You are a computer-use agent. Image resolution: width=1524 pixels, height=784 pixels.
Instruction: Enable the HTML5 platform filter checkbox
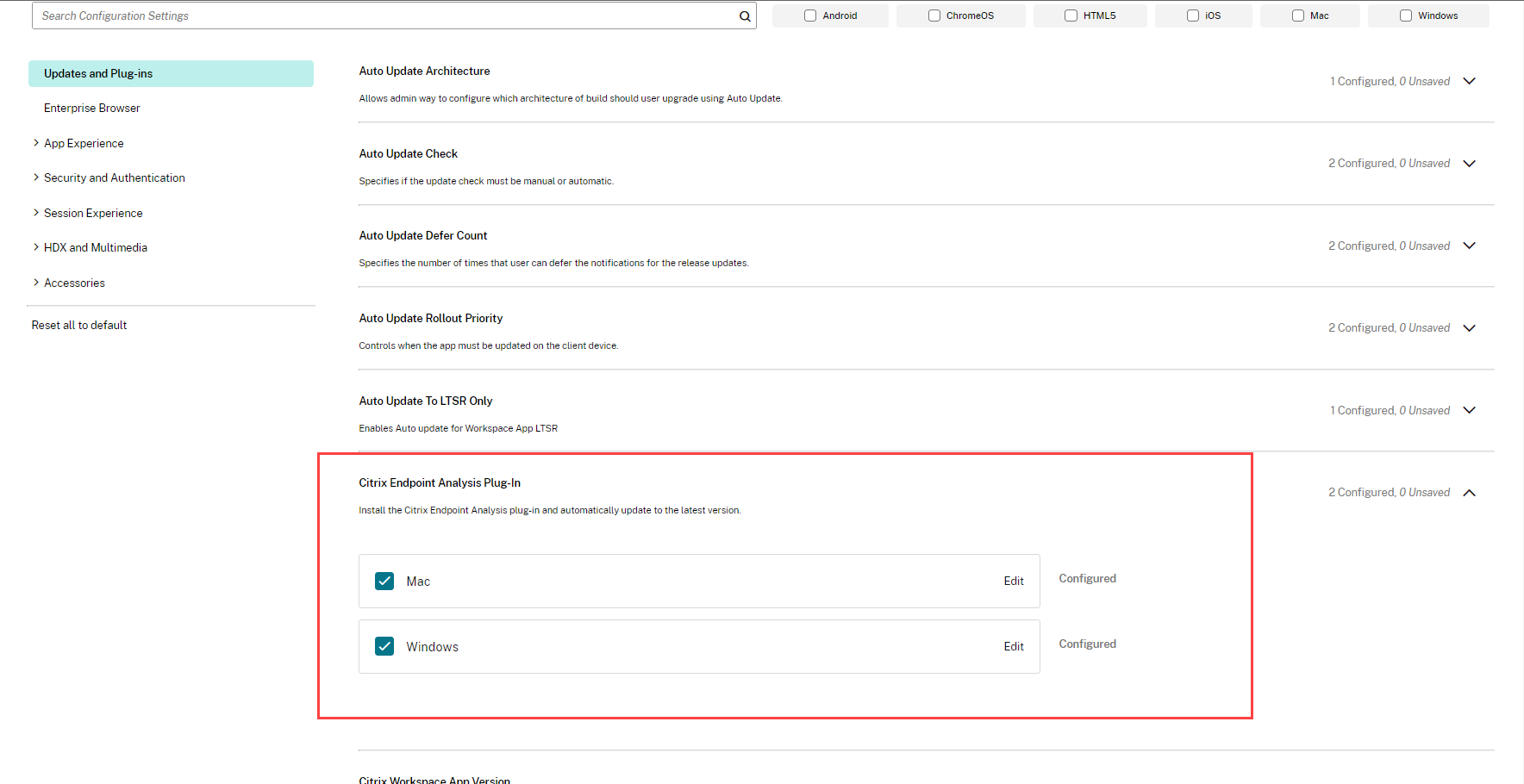(1071, 16)
